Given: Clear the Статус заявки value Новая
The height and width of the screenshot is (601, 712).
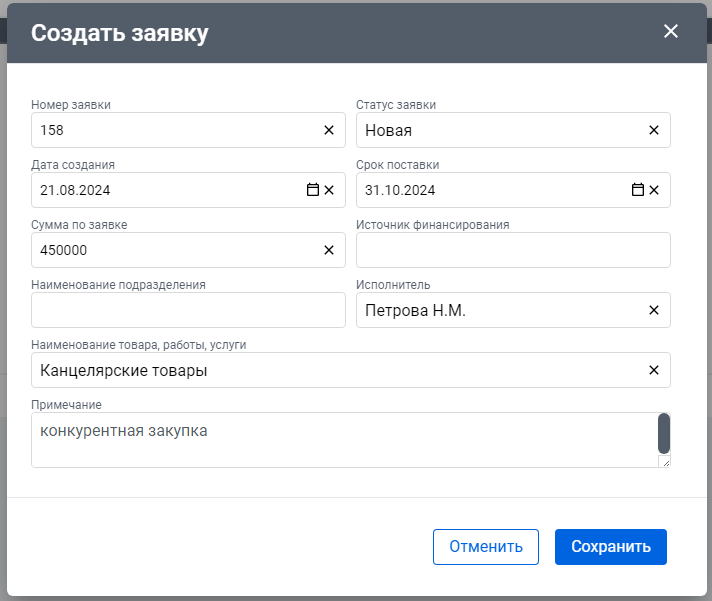Looking at the screenshot, I should [653, 130].
